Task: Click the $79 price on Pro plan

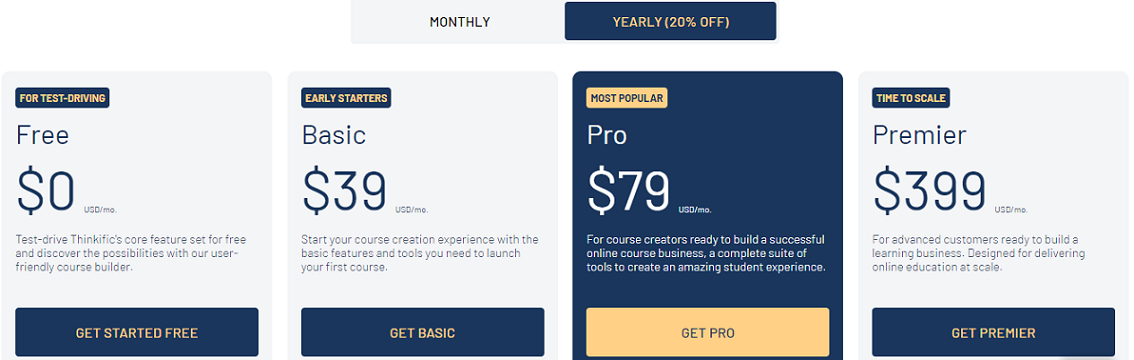Action: [x=629, y=192]
